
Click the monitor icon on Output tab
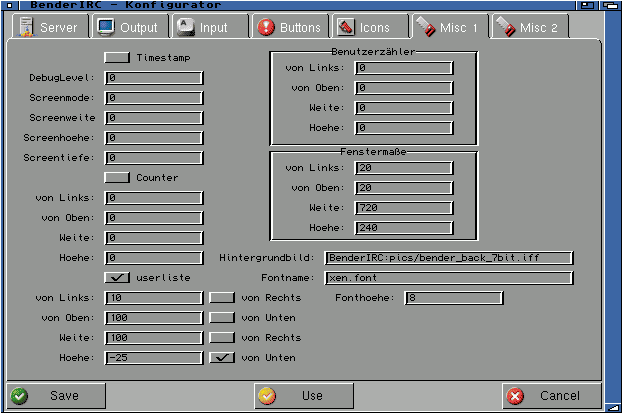coord(106,27)
